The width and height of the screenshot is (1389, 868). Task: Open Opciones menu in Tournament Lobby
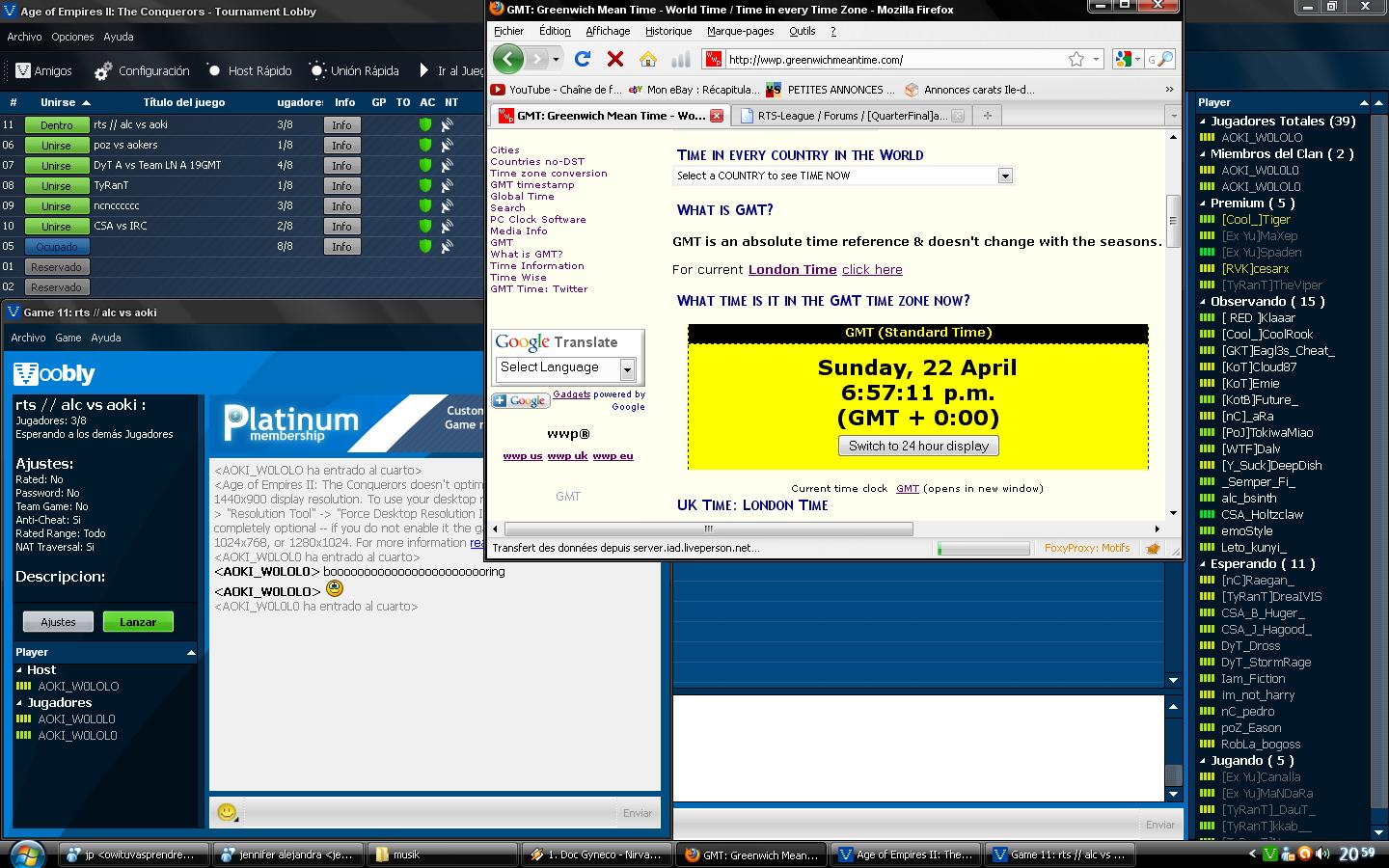(x=72, y=37)
